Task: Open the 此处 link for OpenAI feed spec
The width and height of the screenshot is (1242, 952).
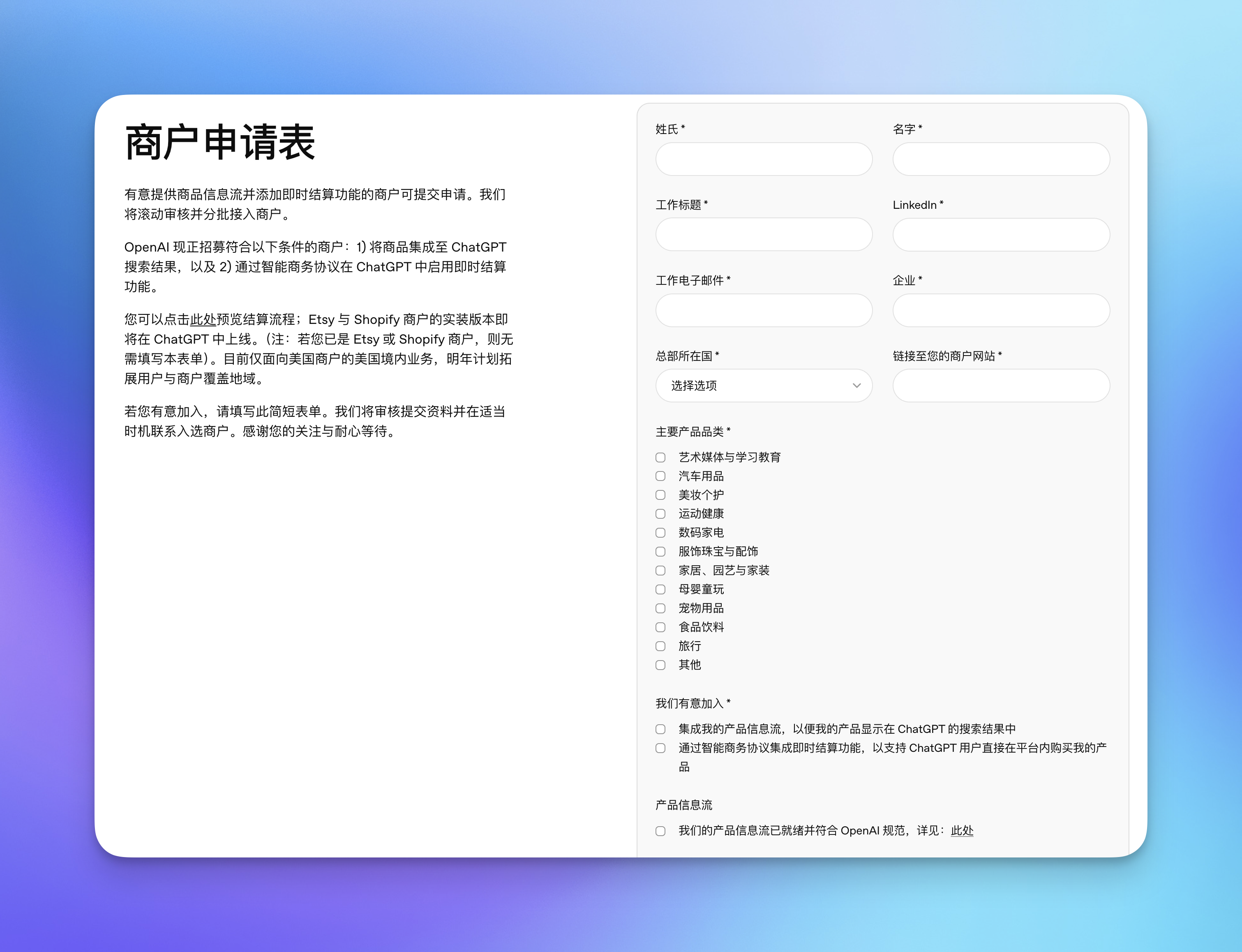Action: (962, 831)
